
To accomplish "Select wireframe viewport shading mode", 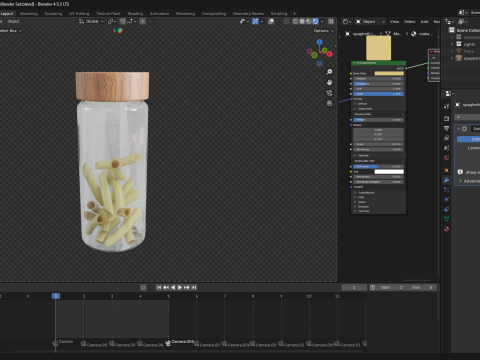I will [295, 21].
